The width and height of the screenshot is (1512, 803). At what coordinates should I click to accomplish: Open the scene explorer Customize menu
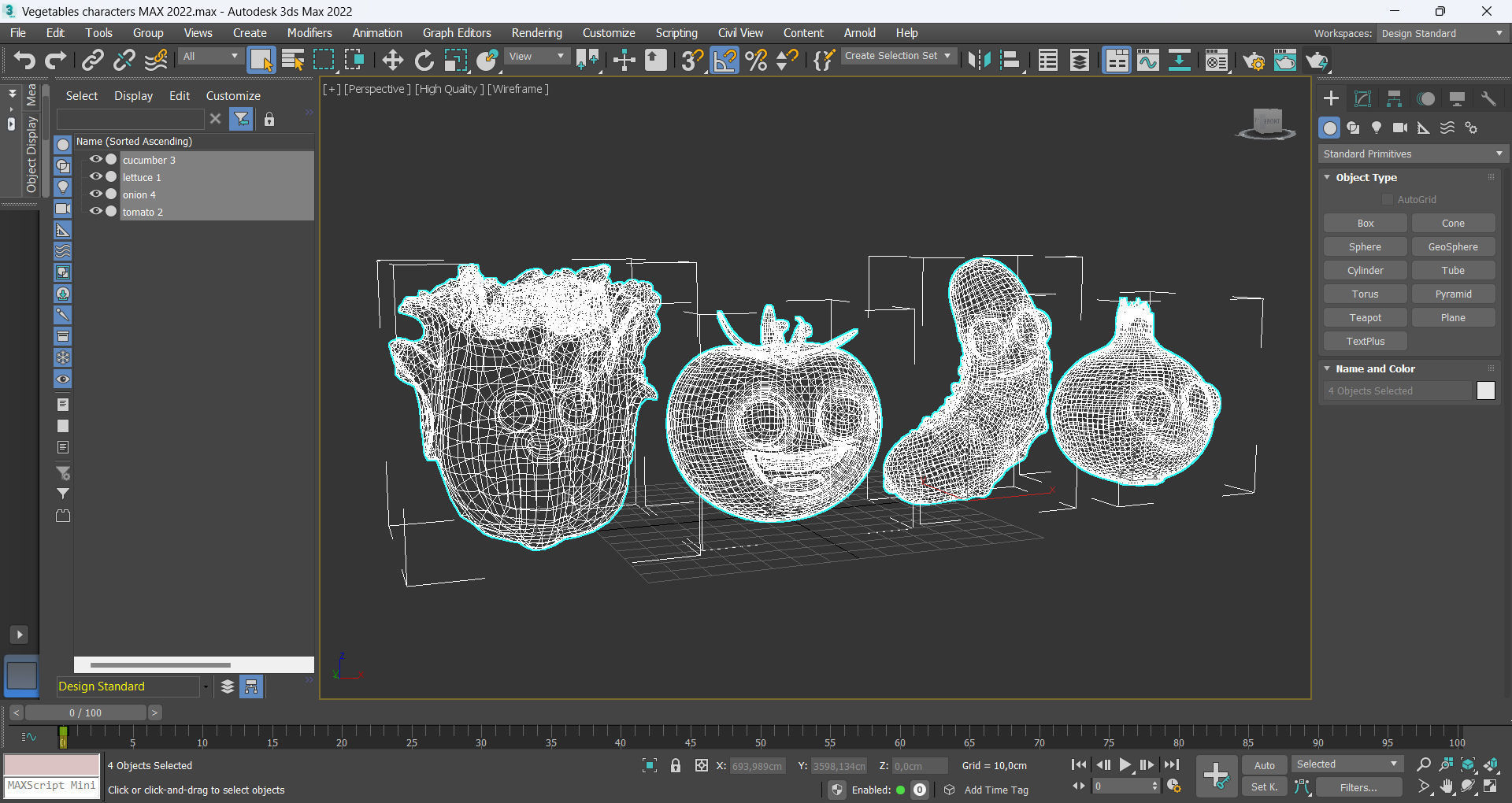click(x=233, y=95)
